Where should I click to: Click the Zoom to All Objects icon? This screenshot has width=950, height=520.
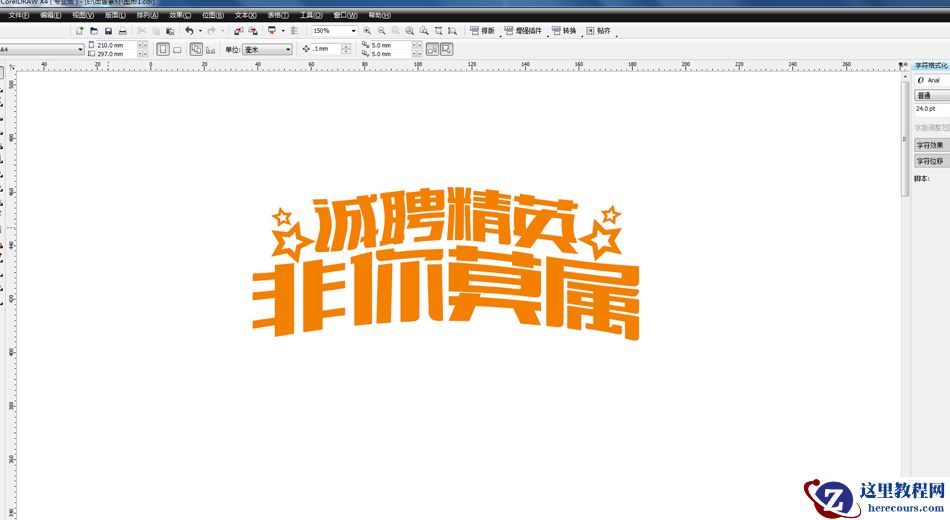pyautogui.click(x=410, y=31)
